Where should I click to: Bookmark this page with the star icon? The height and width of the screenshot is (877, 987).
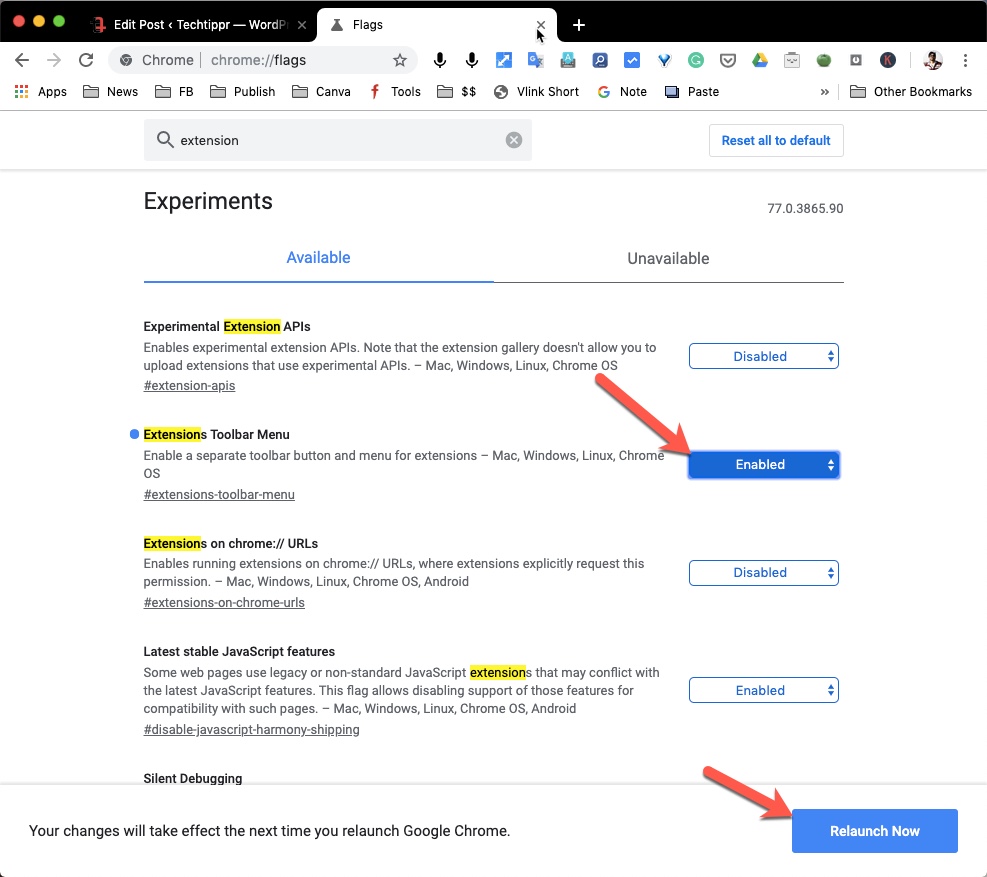(400, 60)
